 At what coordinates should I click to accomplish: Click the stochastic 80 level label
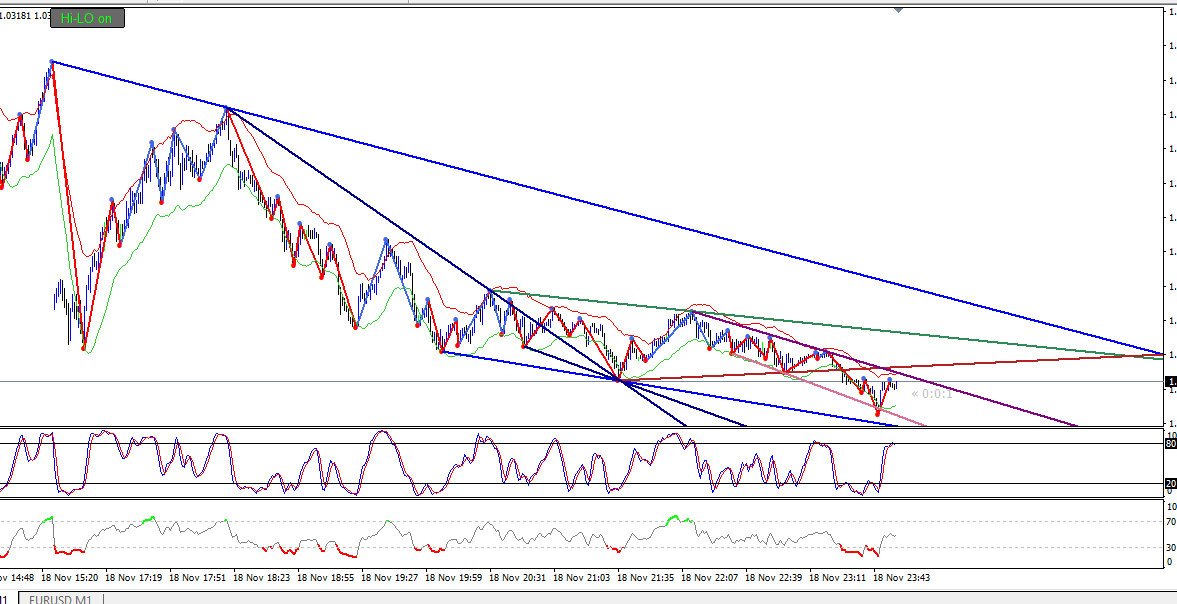pos(1170,444)
